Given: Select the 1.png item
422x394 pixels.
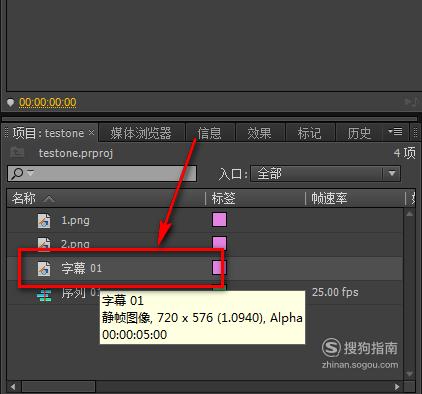Looking at the screenshot, I should (75, 220).
